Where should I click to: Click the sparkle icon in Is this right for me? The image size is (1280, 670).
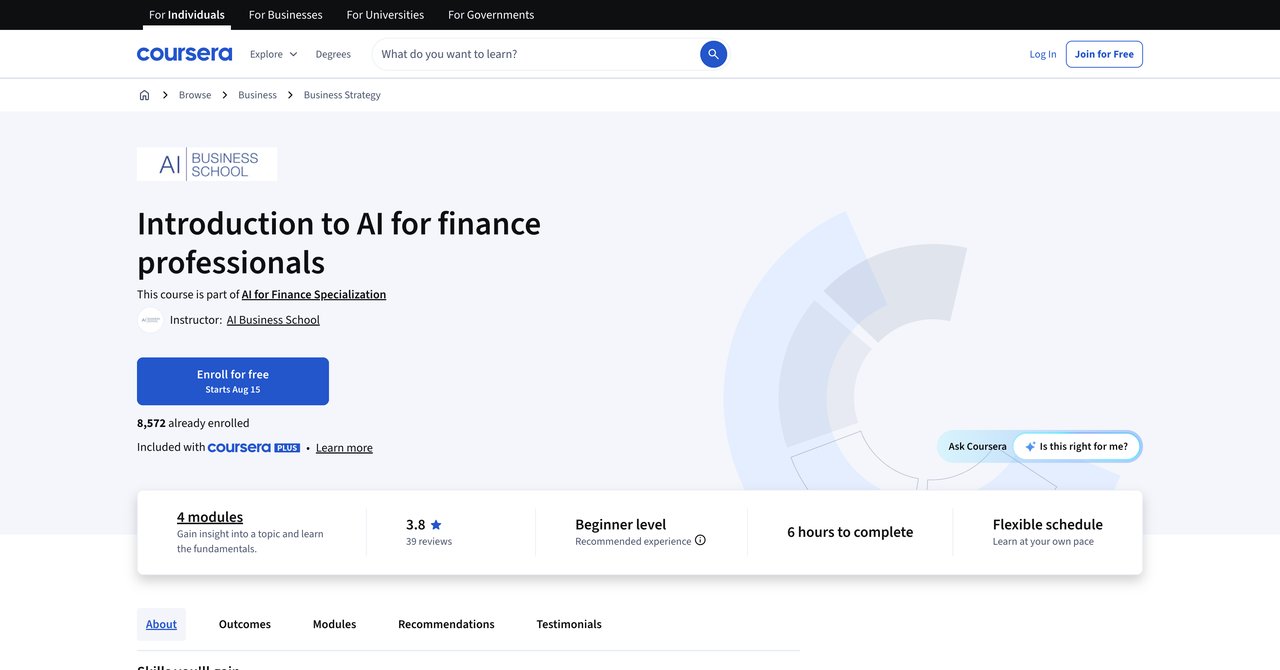1030,447
